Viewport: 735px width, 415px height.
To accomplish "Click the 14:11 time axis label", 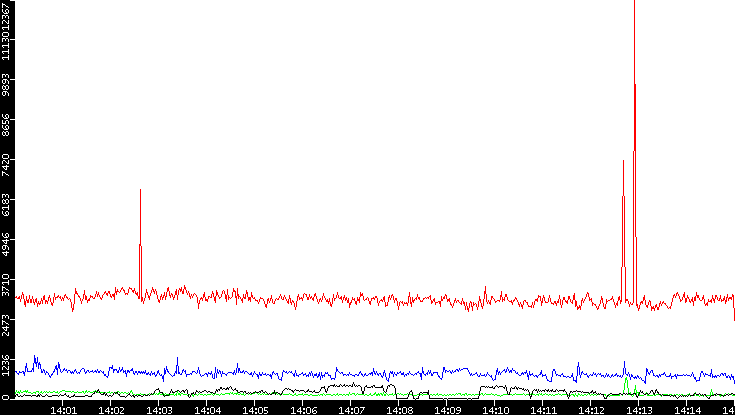I will (542, 410).
